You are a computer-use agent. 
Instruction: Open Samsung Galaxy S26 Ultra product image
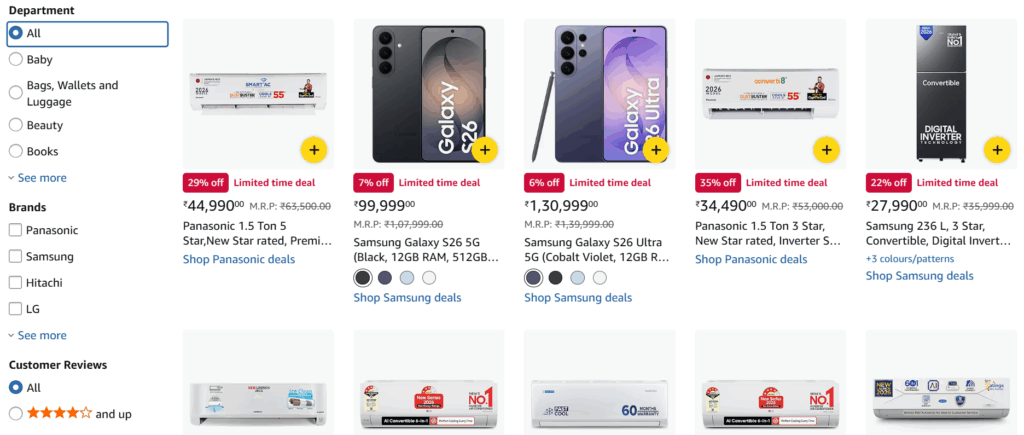598,94
